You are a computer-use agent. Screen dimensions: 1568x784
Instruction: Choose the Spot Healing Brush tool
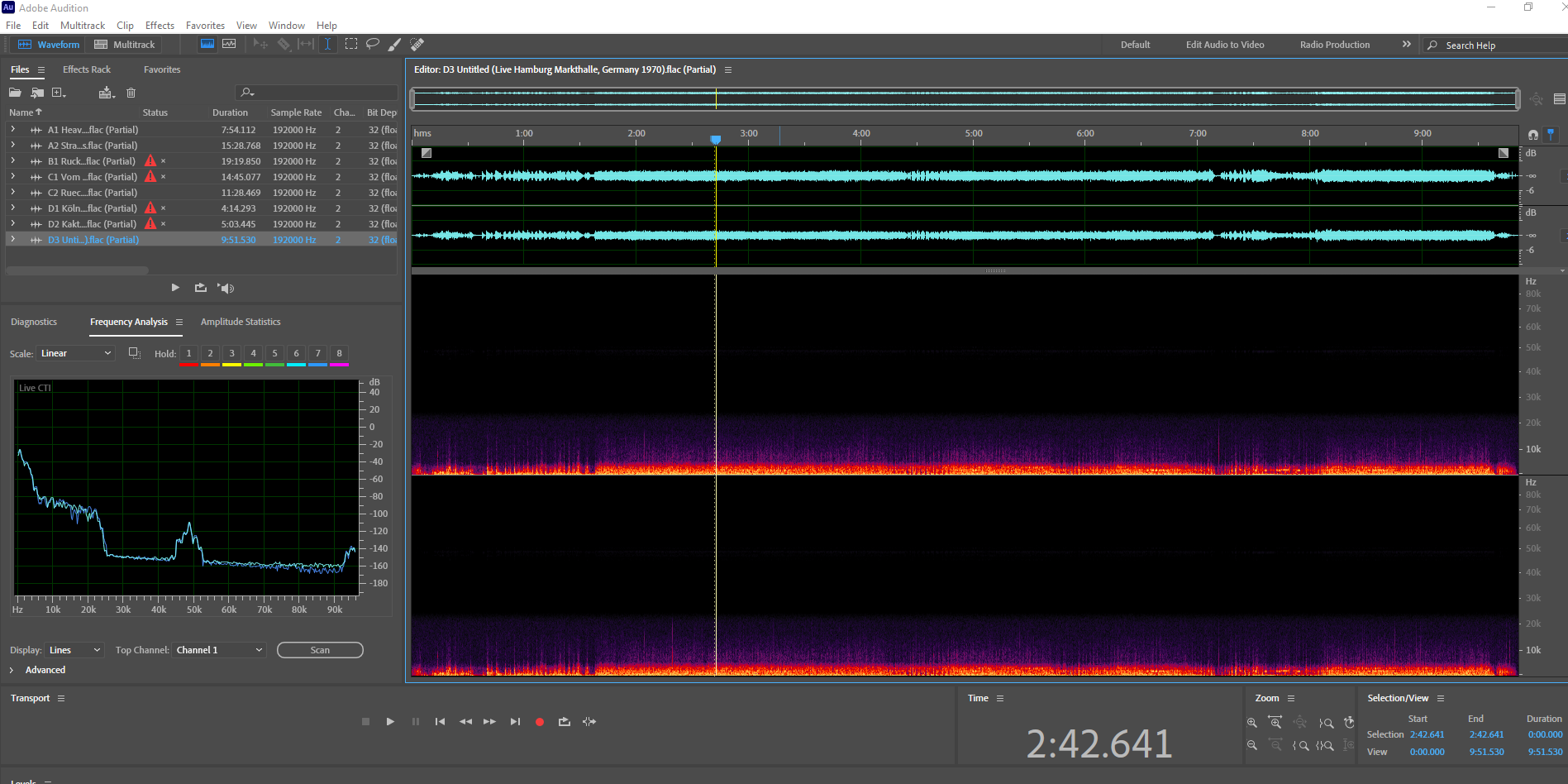click(x=417, y=44)
